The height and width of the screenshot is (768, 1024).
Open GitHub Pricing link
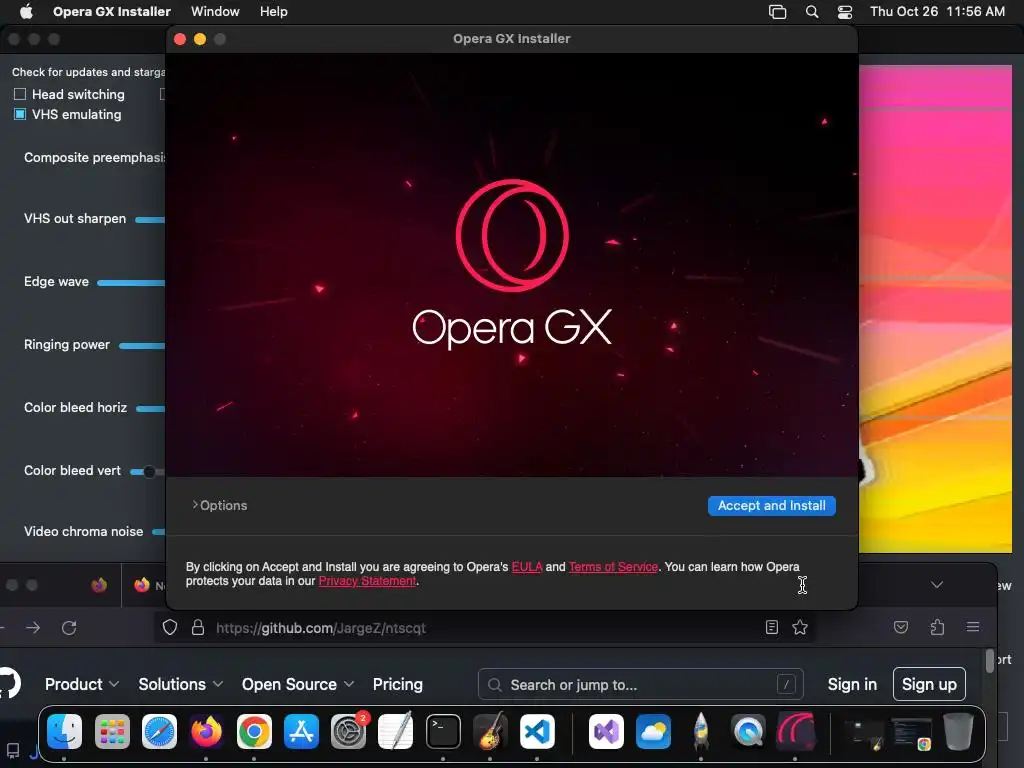pos(398,684)
